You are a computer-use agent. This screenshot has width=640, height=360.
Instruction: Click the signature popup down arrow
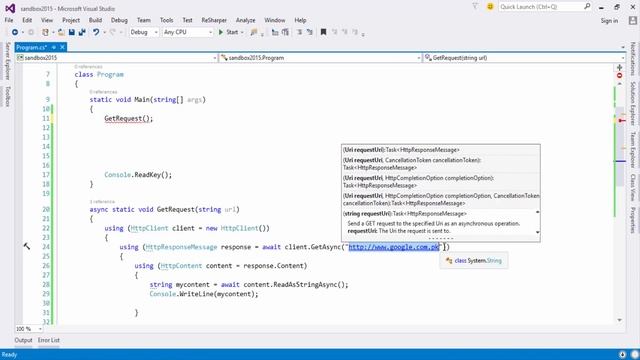538,232
